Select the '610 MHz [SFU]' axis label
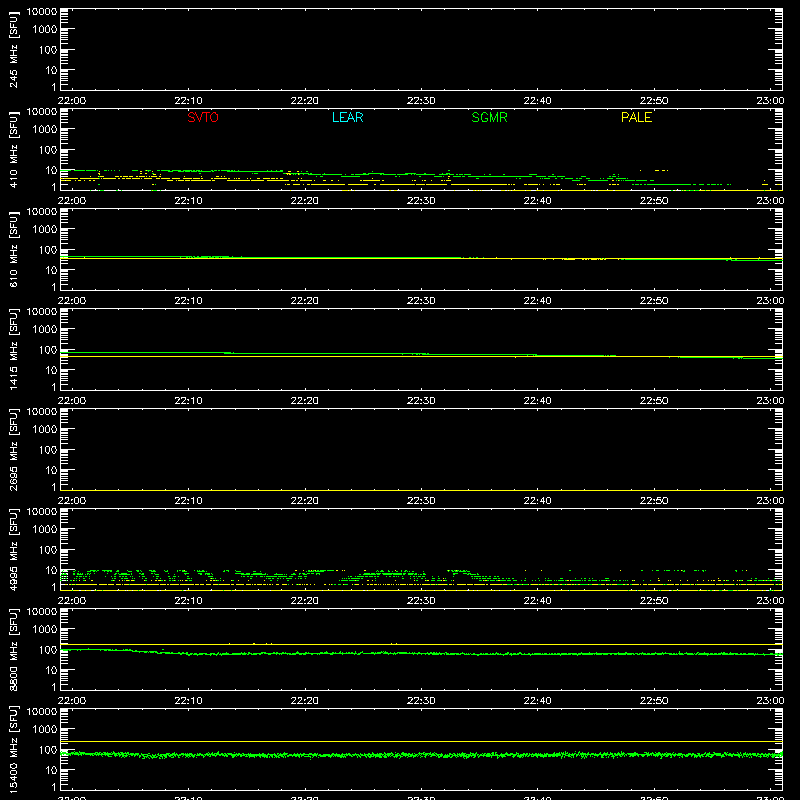Viewport: 800px width, 800px height. pos(14,249)
